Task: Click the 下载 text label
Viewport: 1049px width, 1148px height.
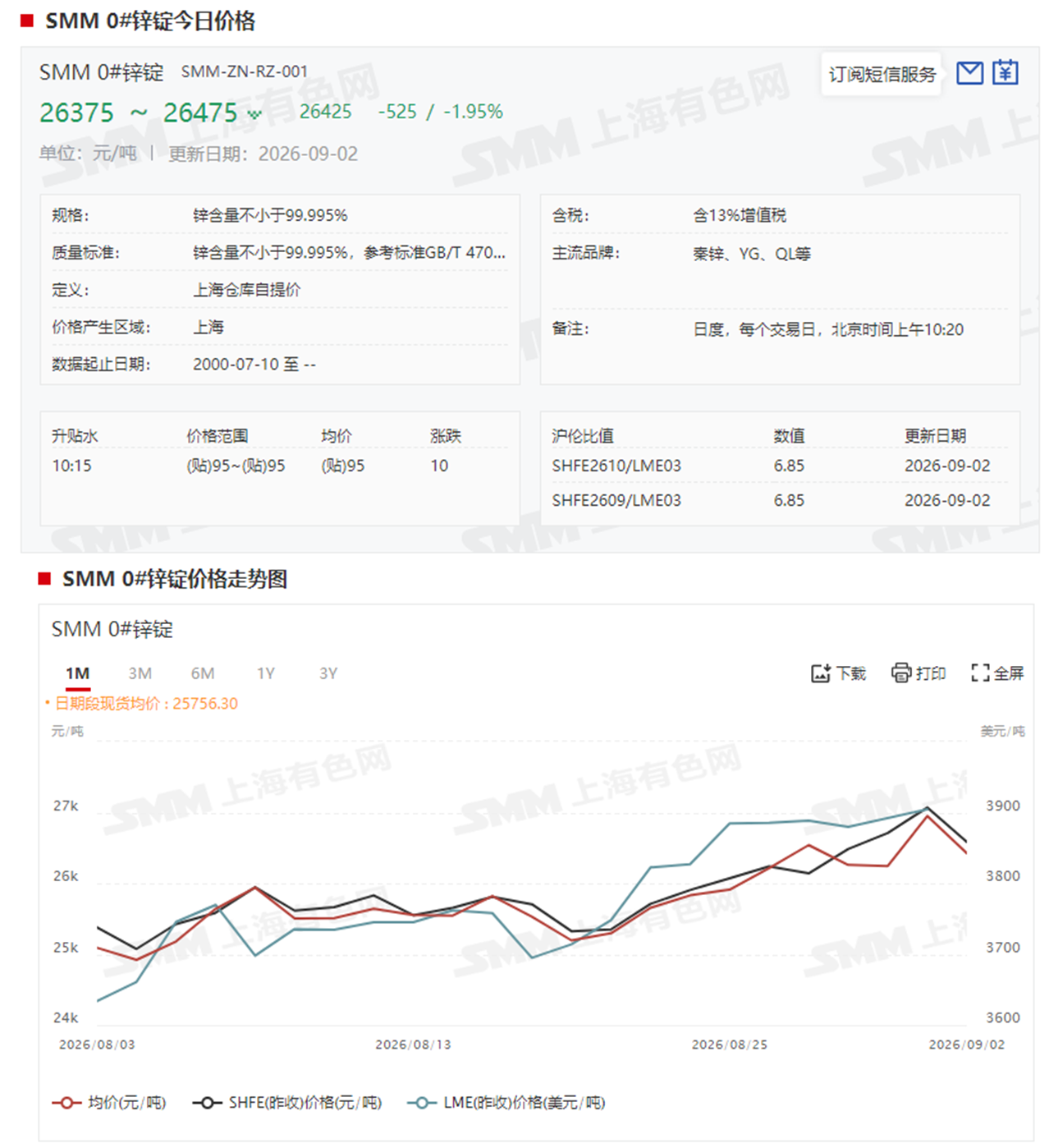Action: pos(851,673)
